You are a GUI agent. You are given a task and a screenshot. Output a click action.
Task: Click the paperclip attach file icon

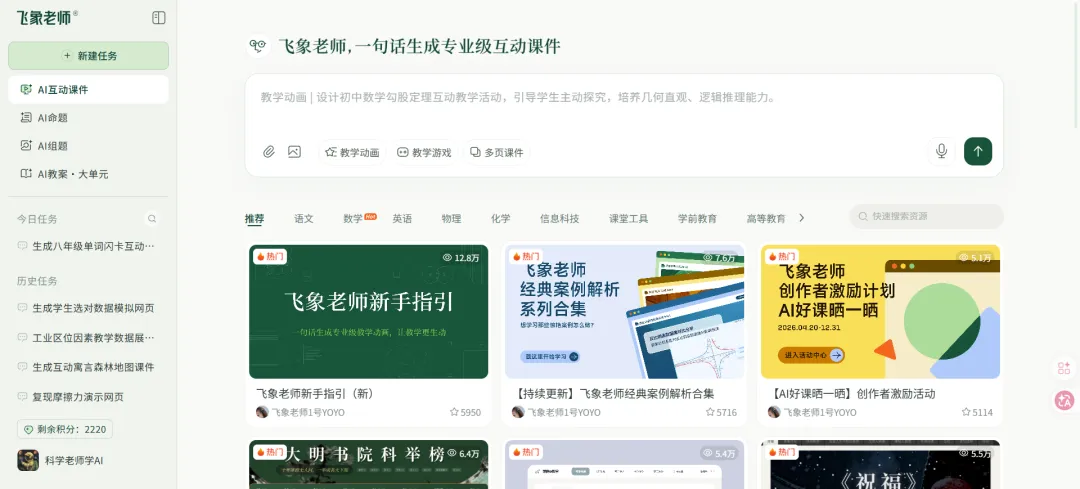269,152
